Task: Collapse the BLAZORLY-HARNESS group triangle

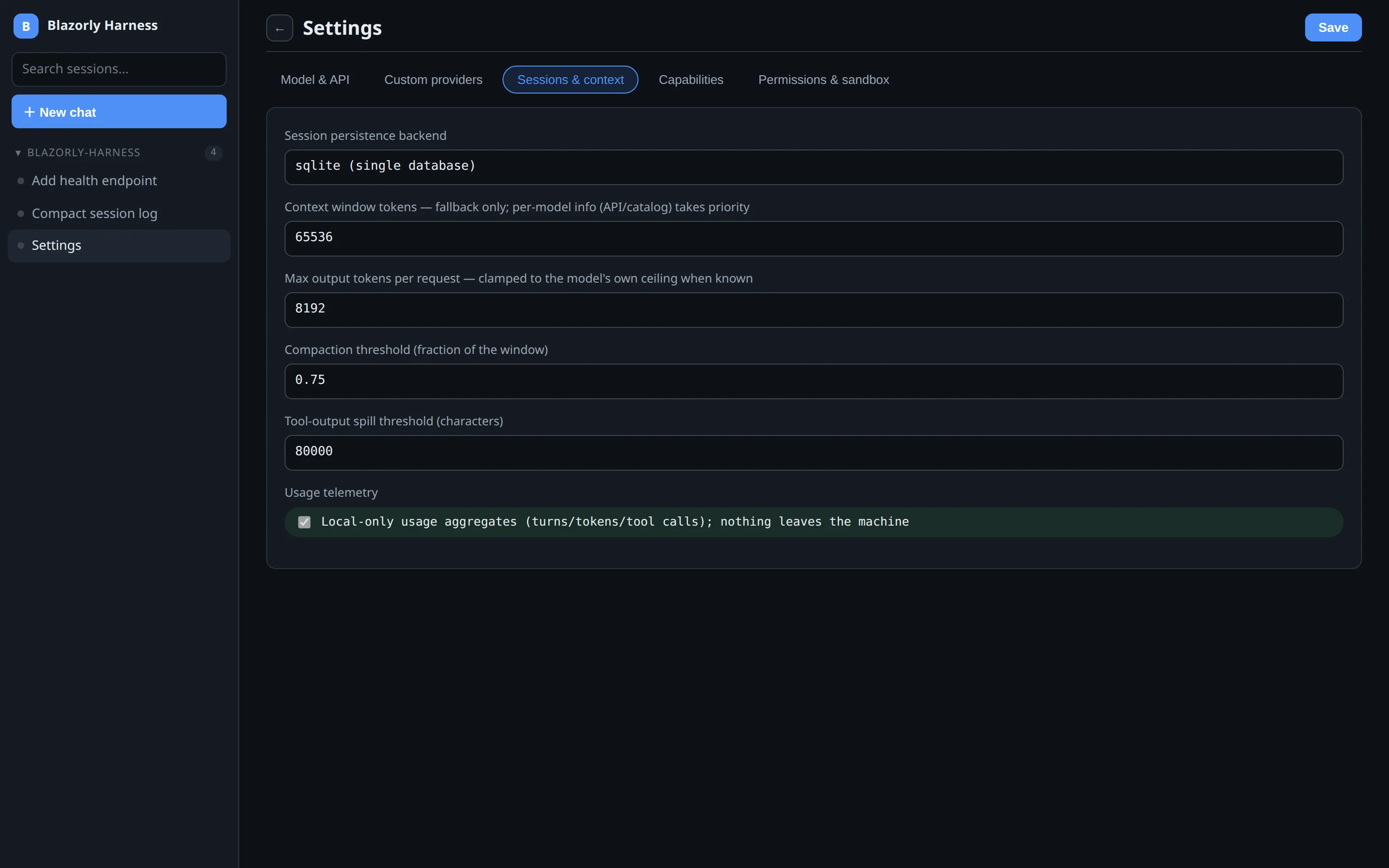Action: coord(18,153)
